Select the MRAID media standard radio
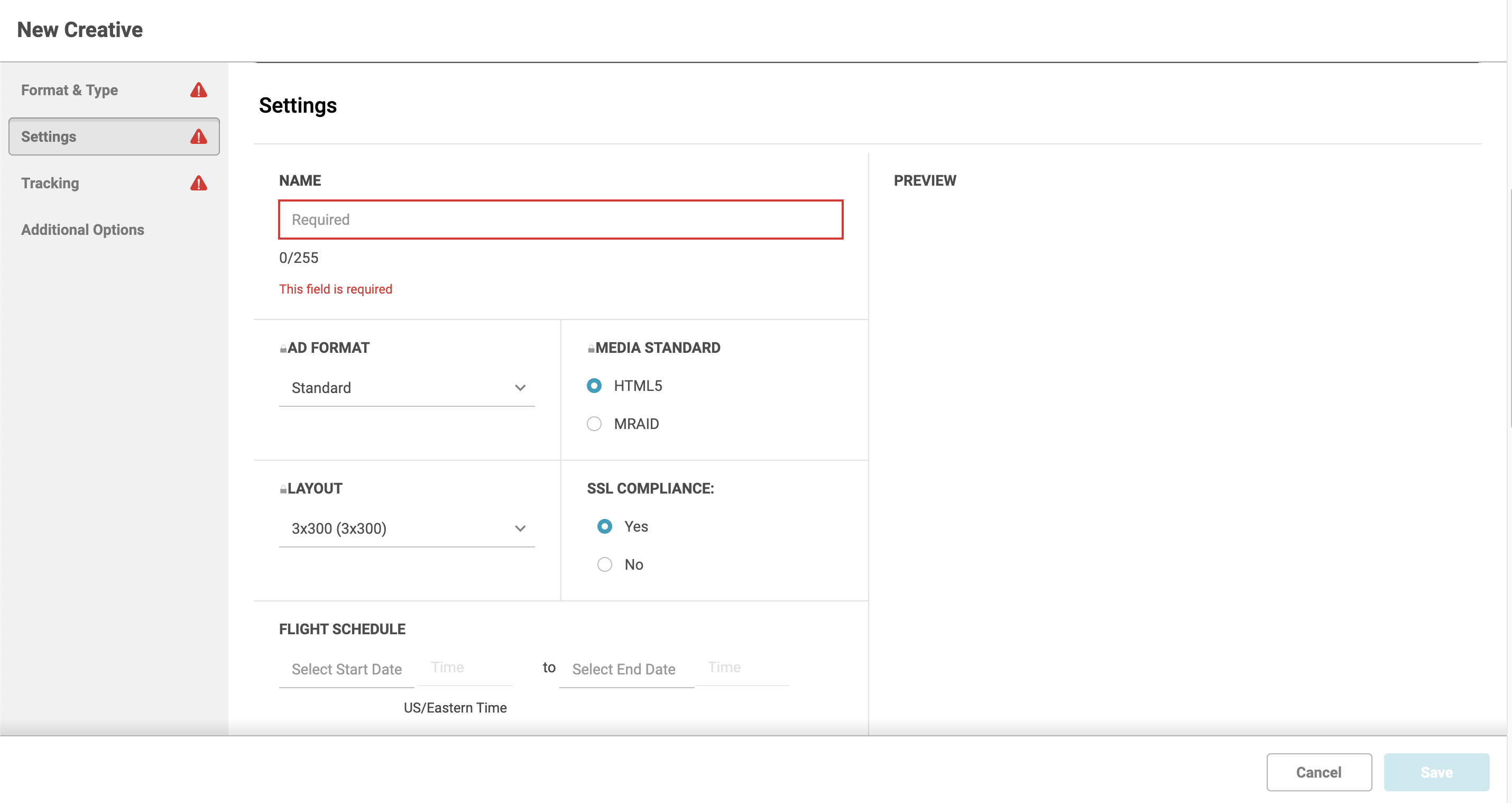Screen dimensions: 1512x803 point(594,424)
